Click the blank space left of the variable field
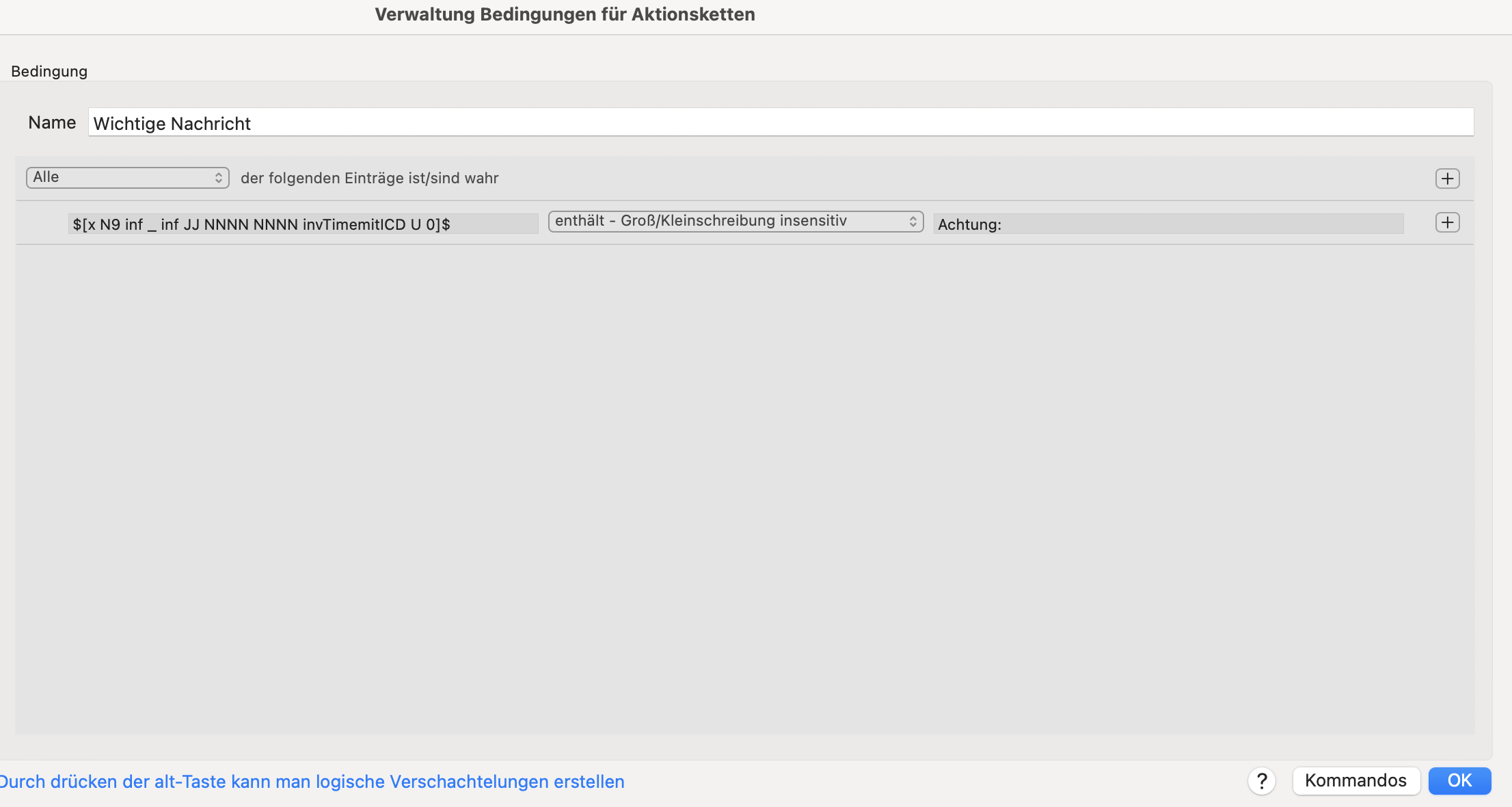Viewport: 1512px width, 807px height. (42, 223)
